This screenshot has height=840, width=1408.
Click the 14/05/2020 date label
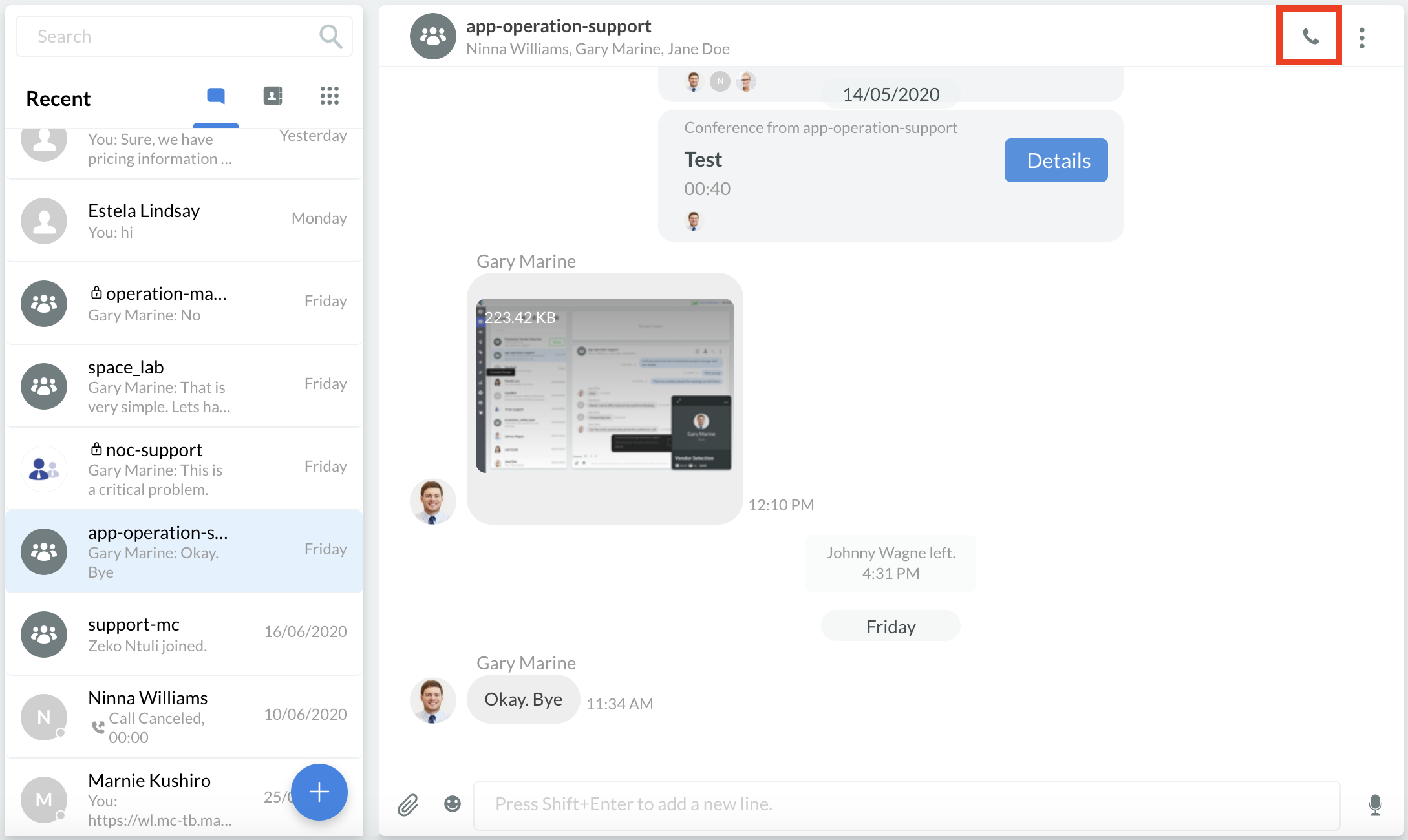pyautogui.click(x=891, y=94)
